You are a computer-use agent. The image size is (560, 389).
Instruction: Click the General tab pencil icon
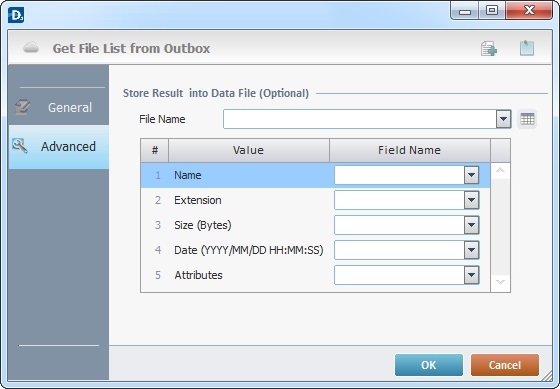coord(22,107)
